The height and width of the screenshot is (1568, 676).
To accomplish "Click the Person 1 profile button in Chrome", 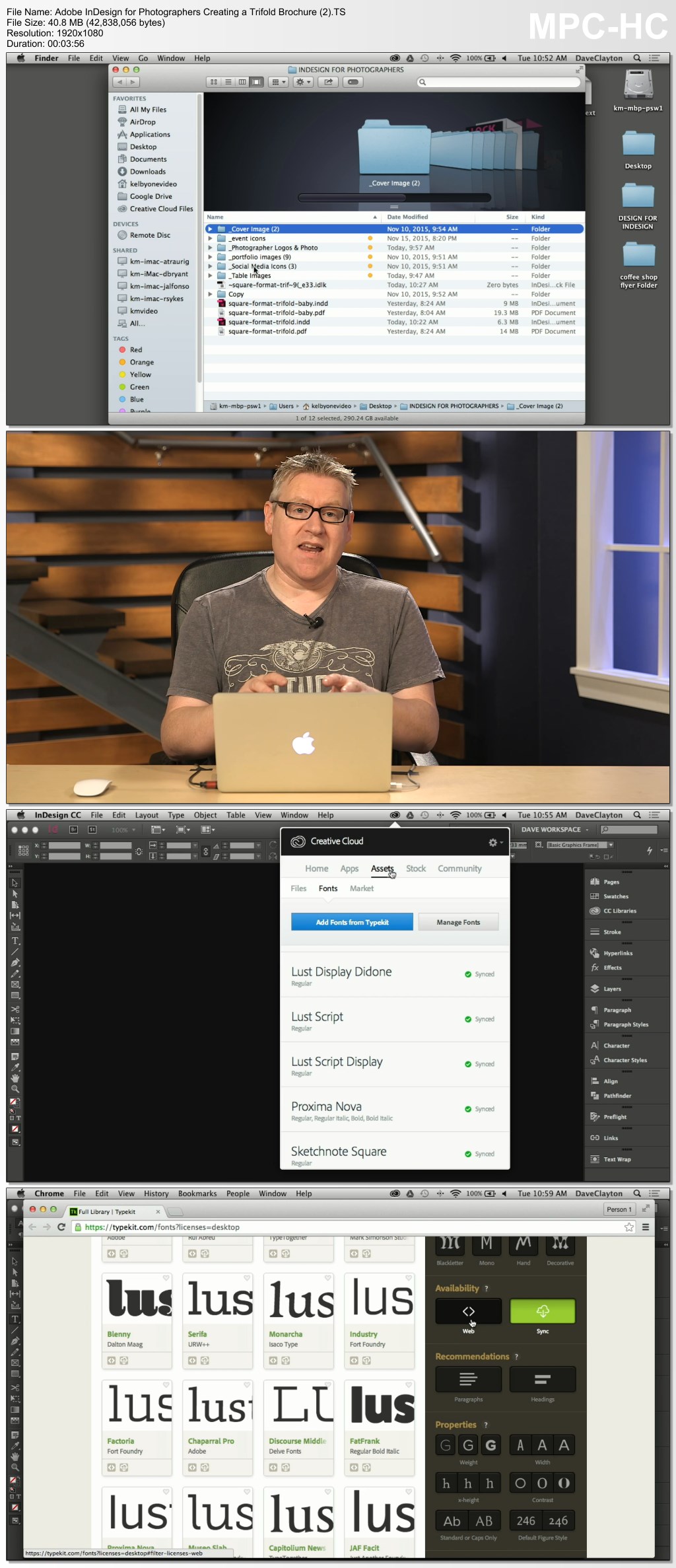I will 619,1209.
